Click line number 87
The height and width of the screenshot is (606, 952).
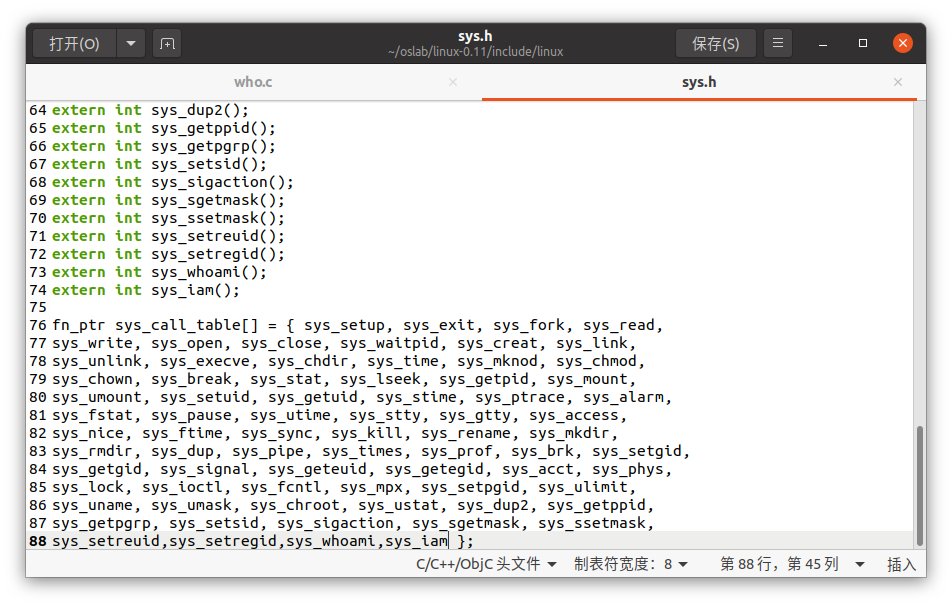pos(38,523)
